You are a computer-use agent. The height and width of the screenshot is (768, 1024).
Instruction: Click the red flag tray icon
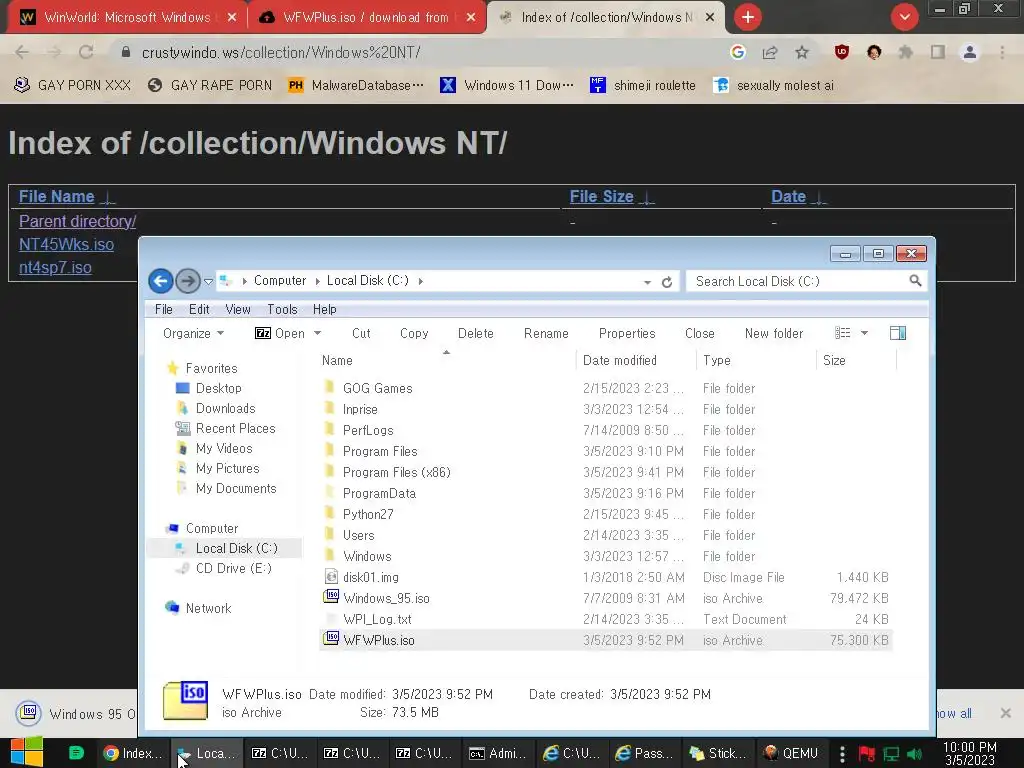(x=866, y=754)
